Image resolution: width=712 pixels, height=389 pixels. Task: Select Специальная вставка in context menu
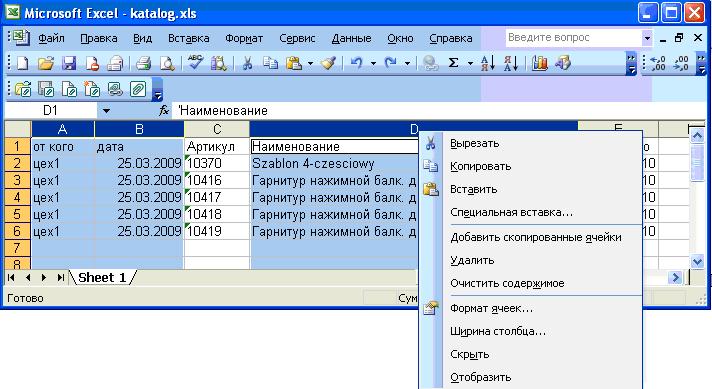click(530, 212)
